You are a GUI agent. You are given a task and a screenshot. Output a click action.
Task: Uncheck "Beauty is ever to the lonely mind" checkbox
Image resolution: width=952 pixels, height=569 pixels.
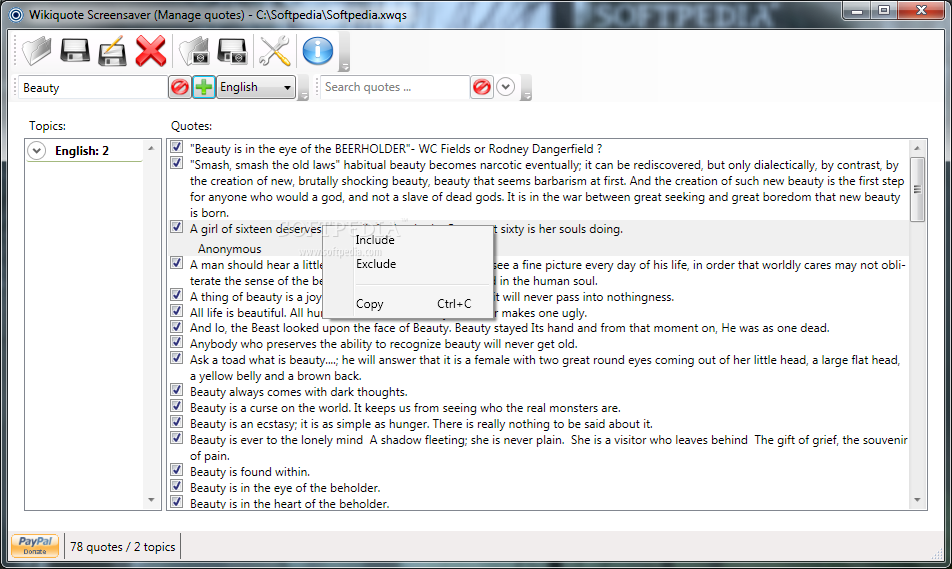tap(177, 438)
